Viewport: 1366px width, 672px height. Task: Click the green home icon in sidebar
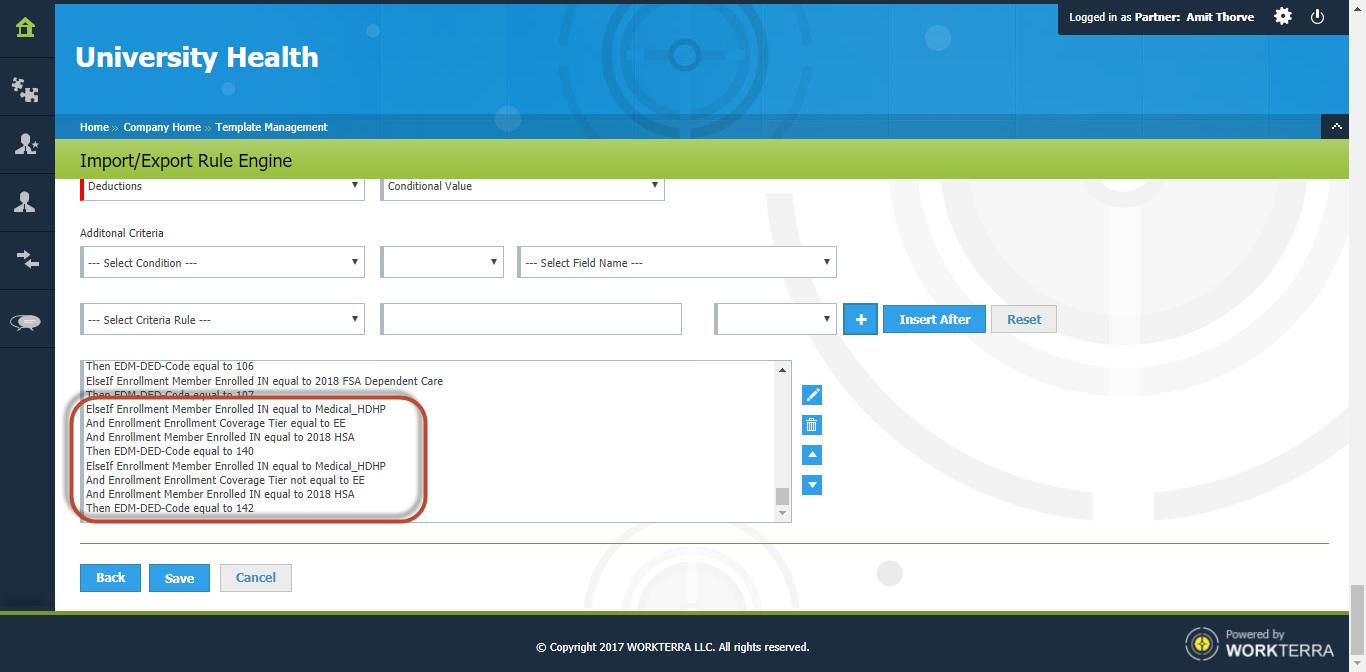click(26, 28)
